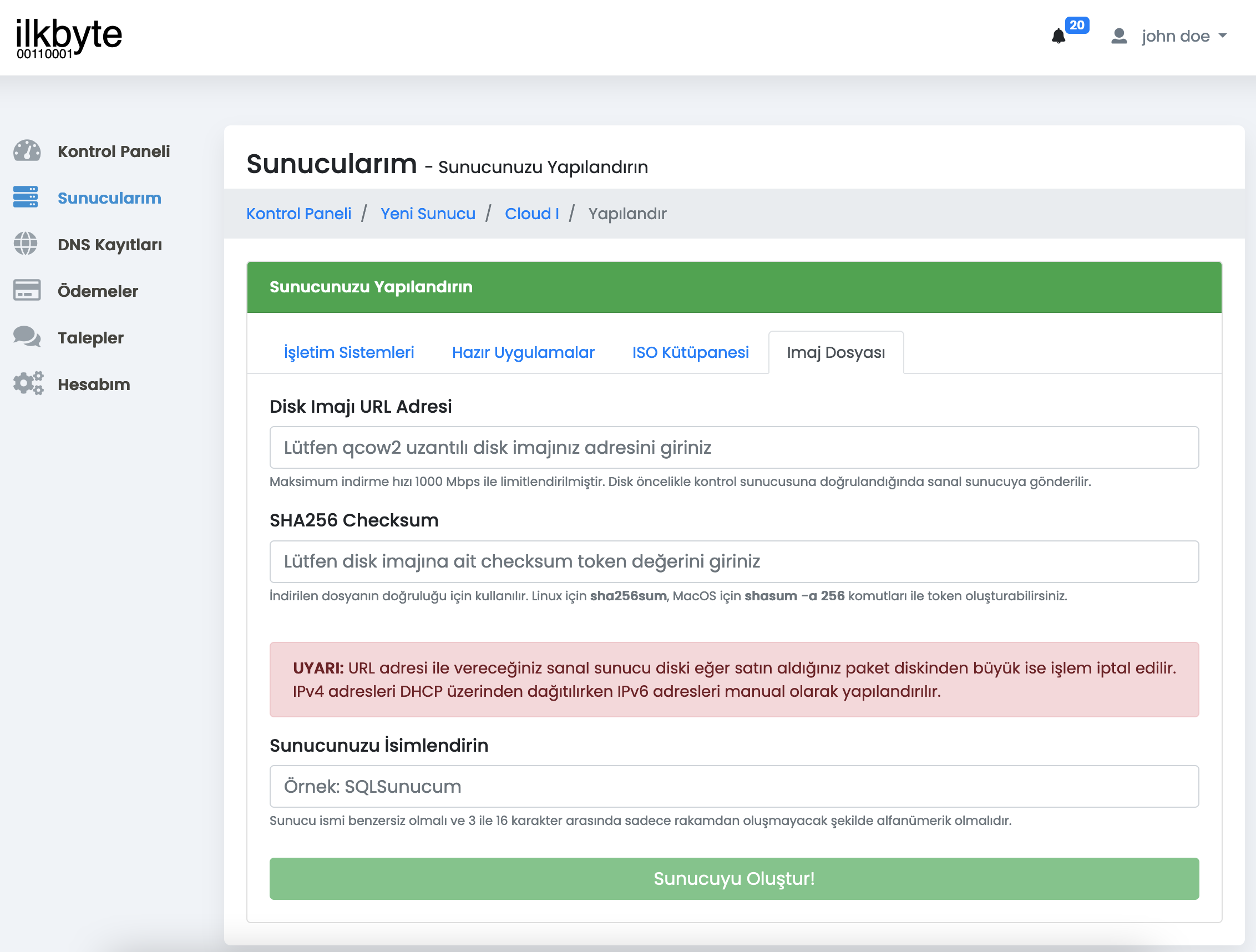Click the Ödemeler credit card icon
Screen dimensions: 1256x952
coord(27,290)
